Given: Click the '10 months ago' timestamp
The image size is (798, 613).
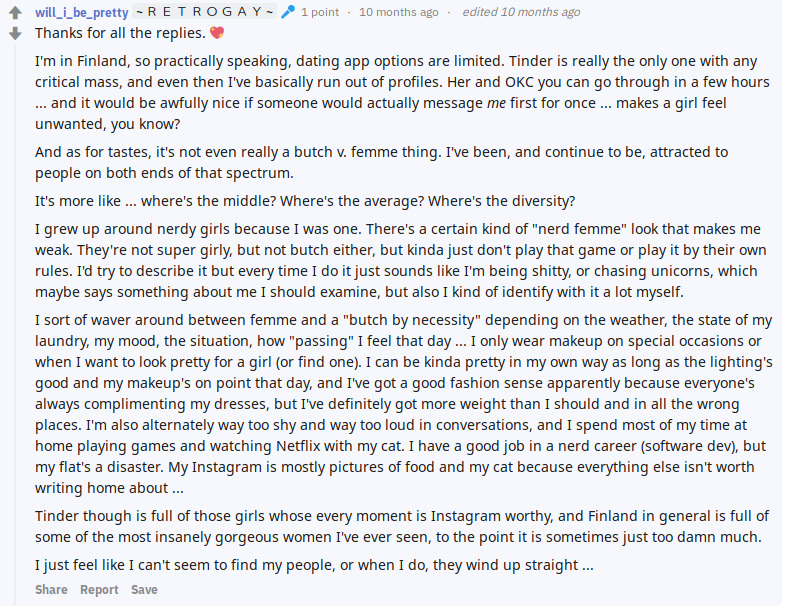Looking at the screenshot, I should pyautogui.click(x=398, y=12).
